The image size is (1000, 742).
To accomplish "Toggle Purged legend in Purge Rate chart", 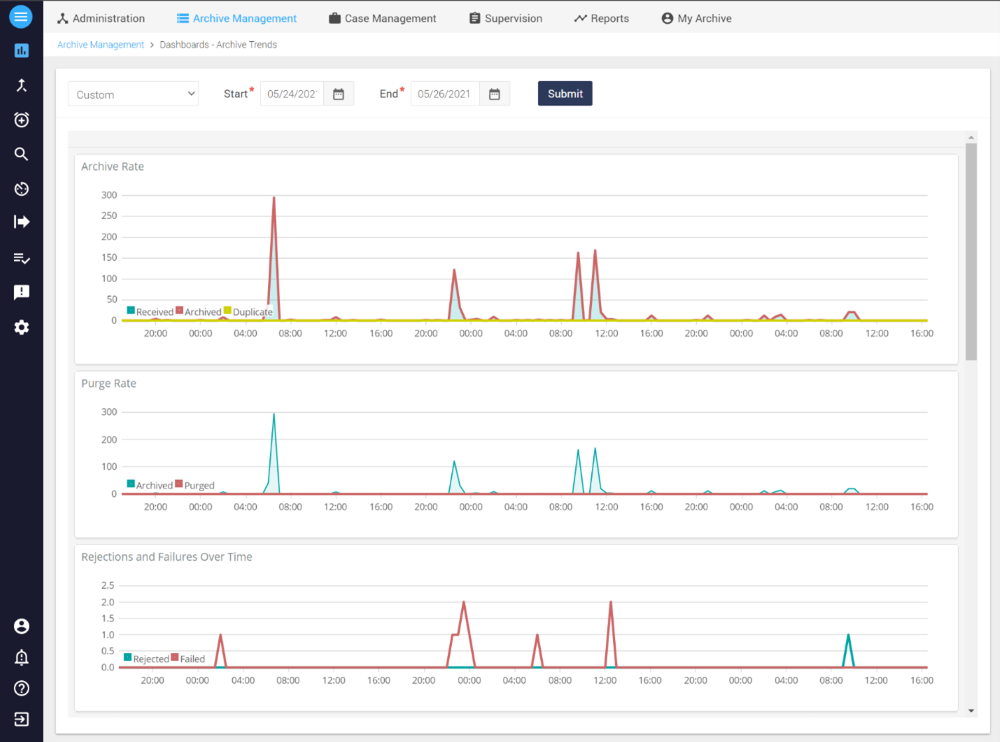I will 195,485.
